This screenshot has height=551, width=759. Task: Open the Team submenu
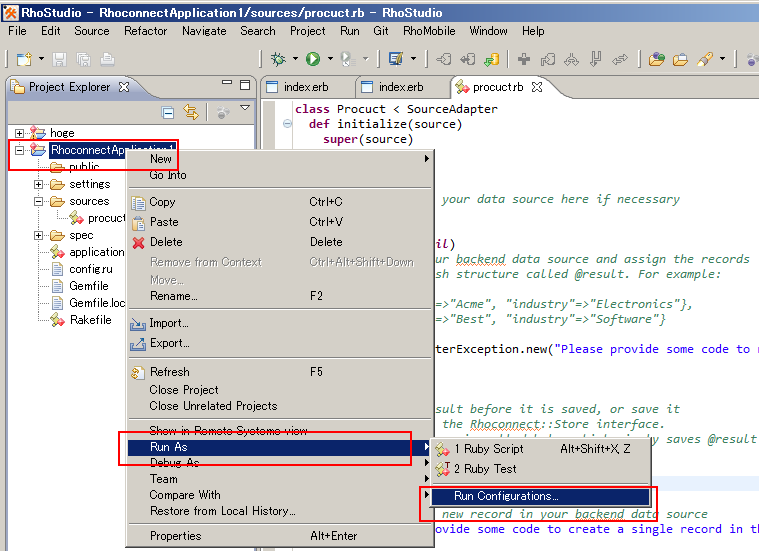pos(281,479)
